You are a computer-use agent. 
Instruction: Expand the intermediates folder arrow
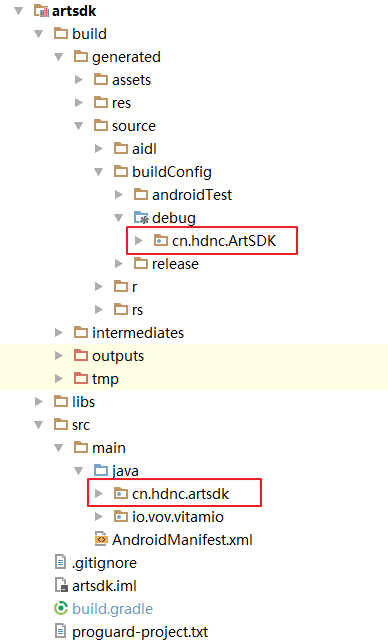[59, 332]
